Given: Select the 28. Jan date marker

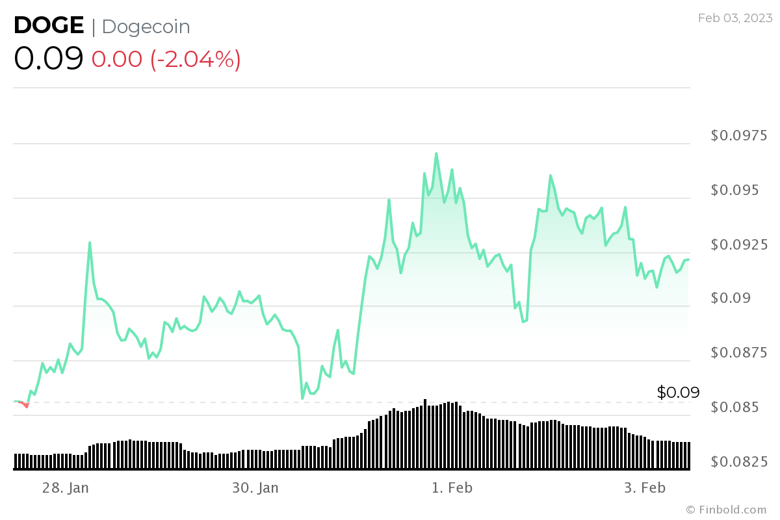Looking at the screenshot, I should pyautogui.click(x=67, y=488).
